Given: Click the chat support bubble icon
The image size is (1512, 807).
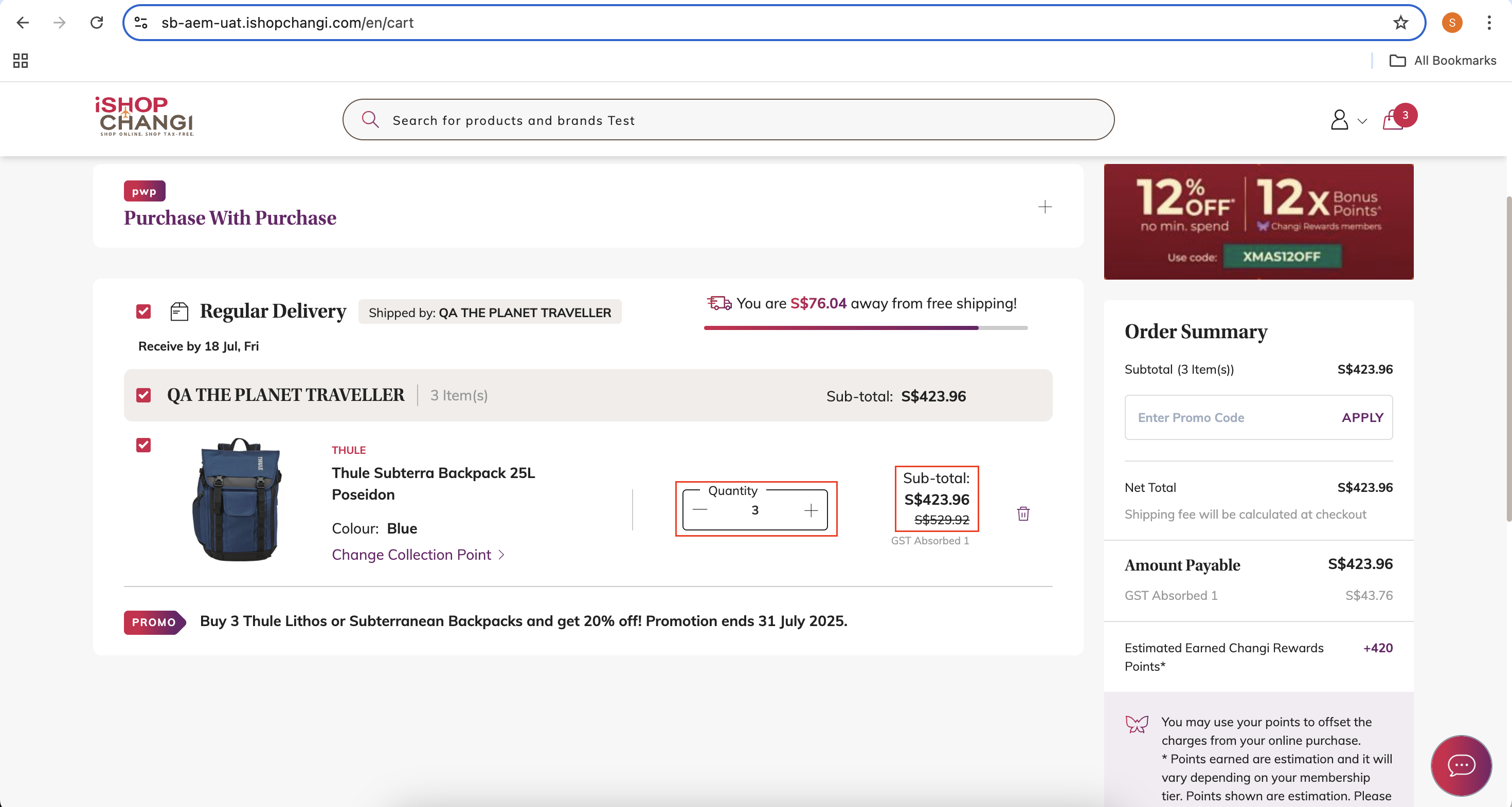Looking at the screenshot, I should click(x=1461, y=765).
